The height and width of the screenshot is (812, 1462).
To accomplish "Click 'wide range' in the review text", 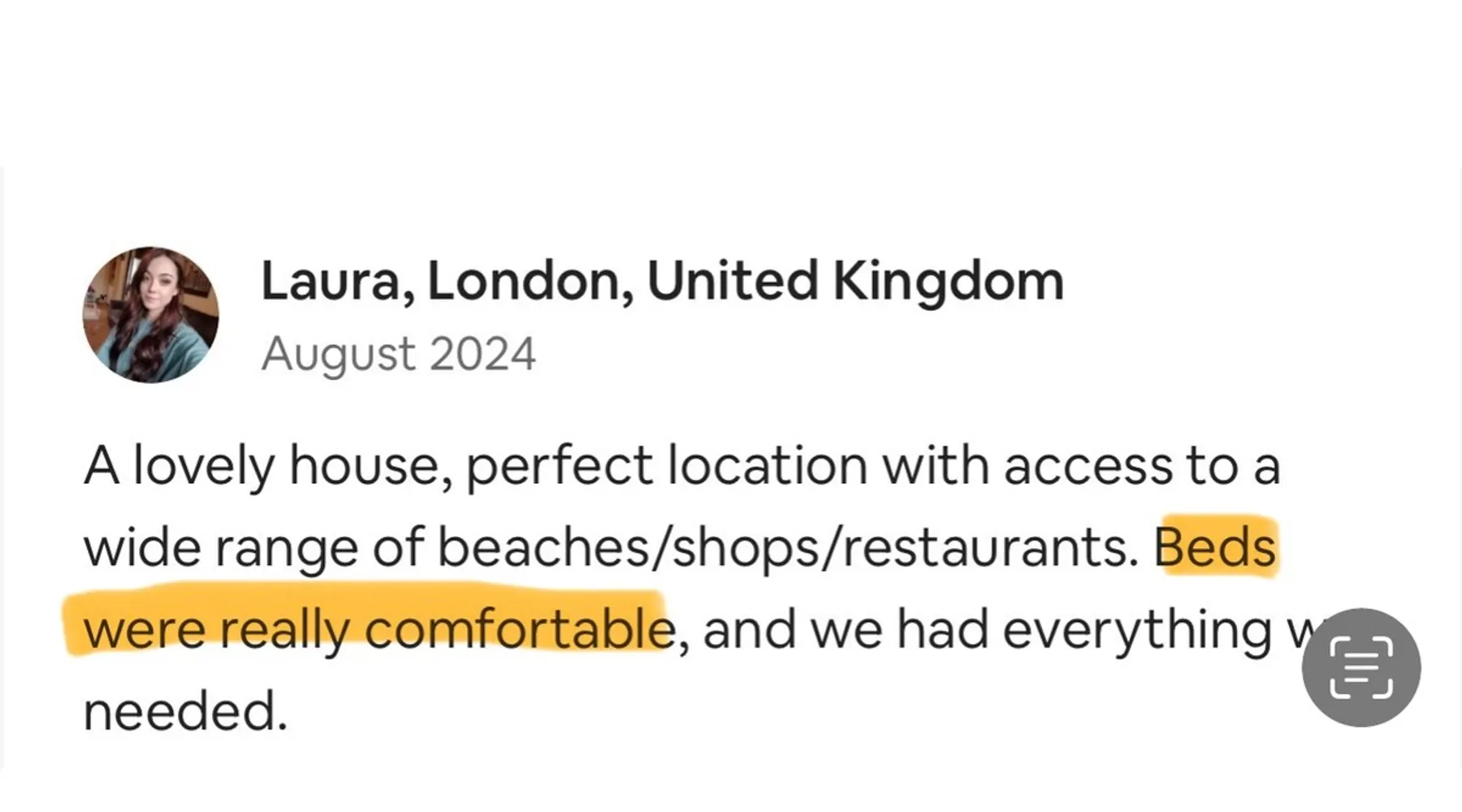I will [221, 547].
